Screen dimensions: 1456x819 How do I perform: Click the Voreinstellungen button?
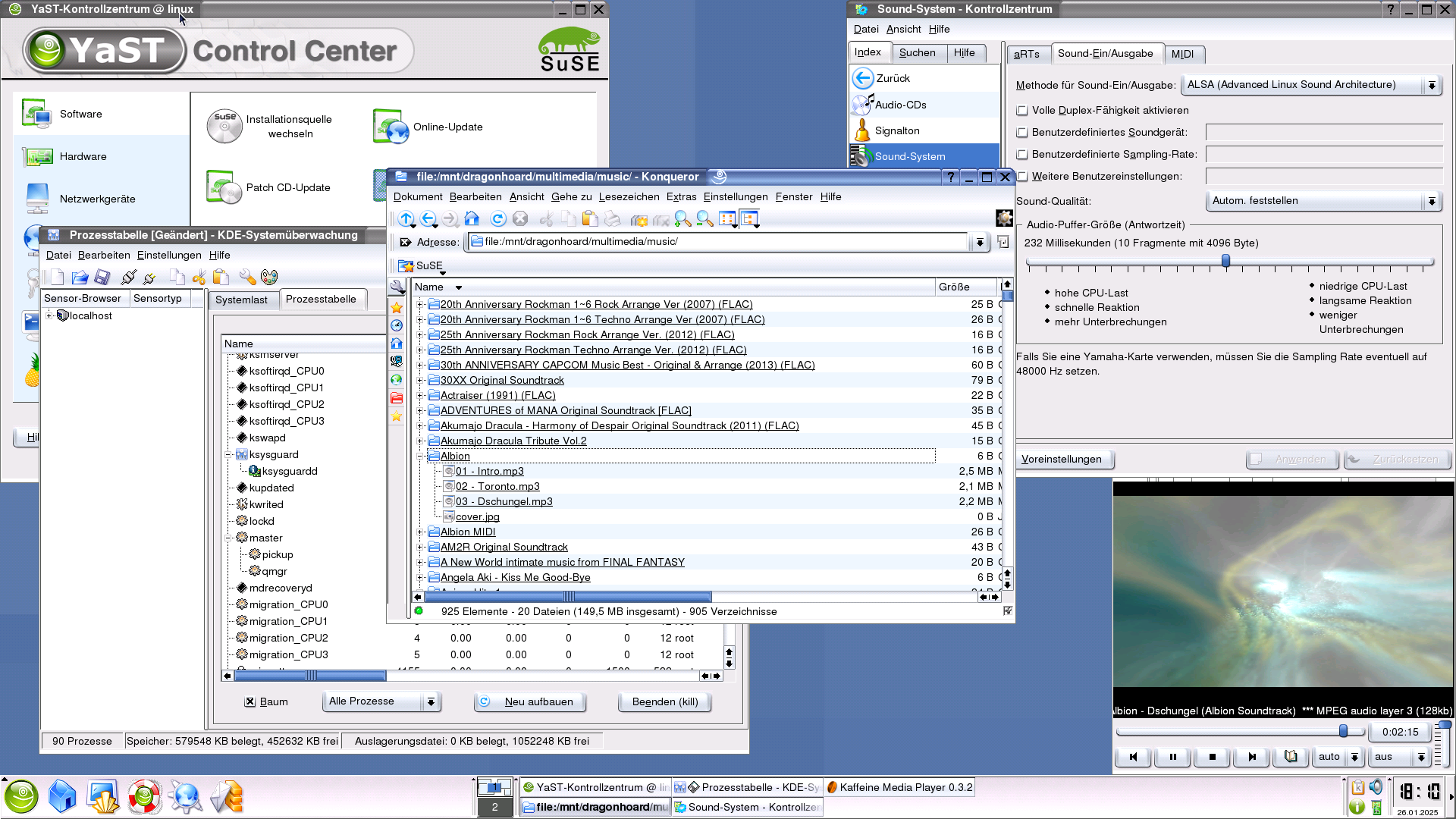1062,460
